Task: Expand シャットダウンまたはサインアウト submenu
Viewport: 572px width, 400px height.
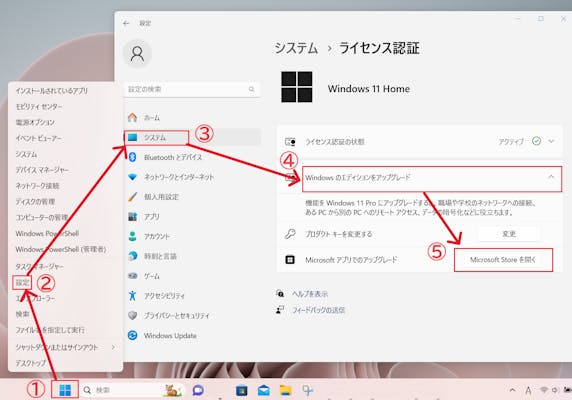Action: coord(113,347)
